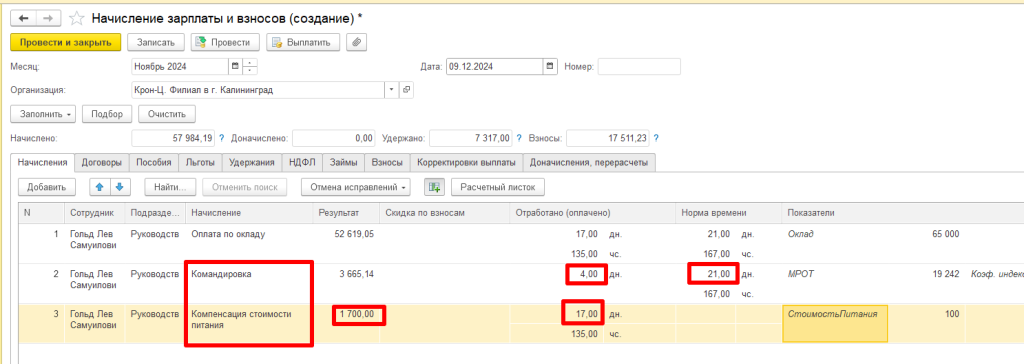
Task: Click the Норма времени column header
Action: pos(728,212)
